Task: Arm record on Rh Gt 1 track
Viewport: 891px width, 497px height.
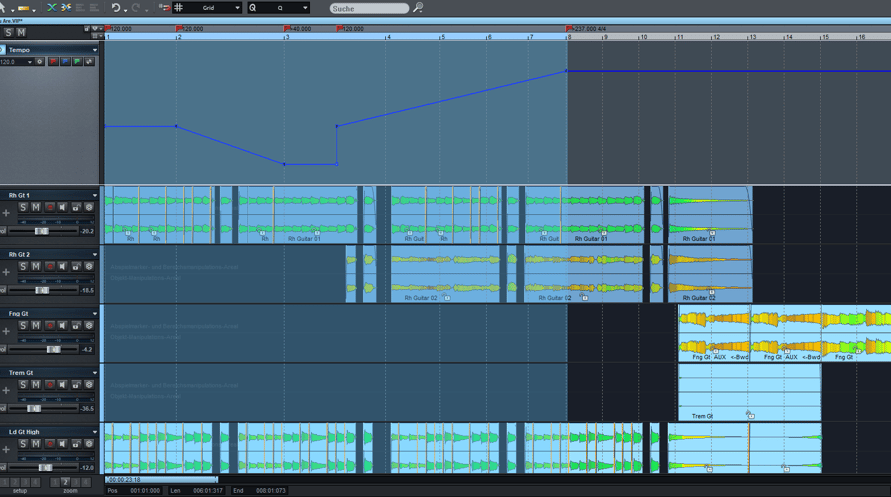Action: pyautogui.click(x=49, y=207)
